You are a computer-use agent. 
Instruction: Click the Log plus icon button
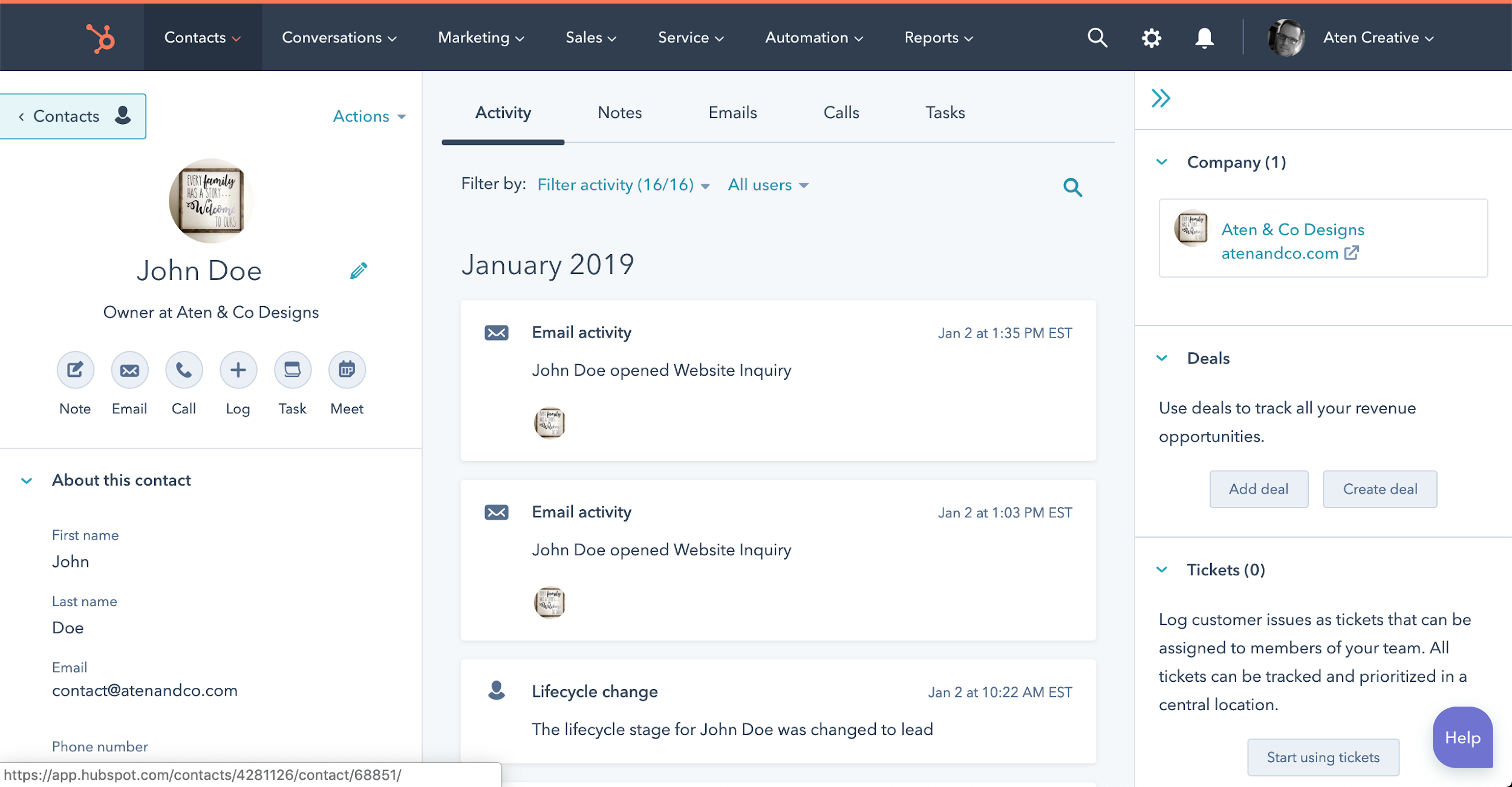click(238, 370)
